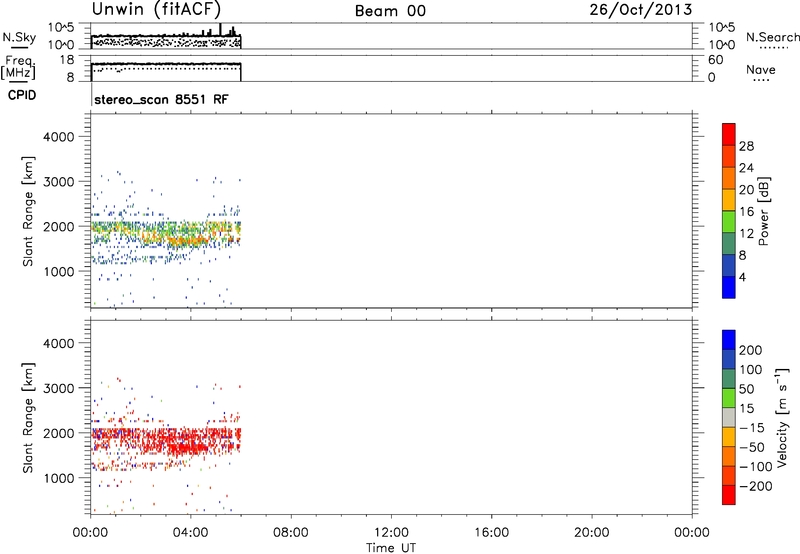Viewport: 800px width, 554px height.
Task: Select the "16:00" time tick label
Action: pos(491,533)
